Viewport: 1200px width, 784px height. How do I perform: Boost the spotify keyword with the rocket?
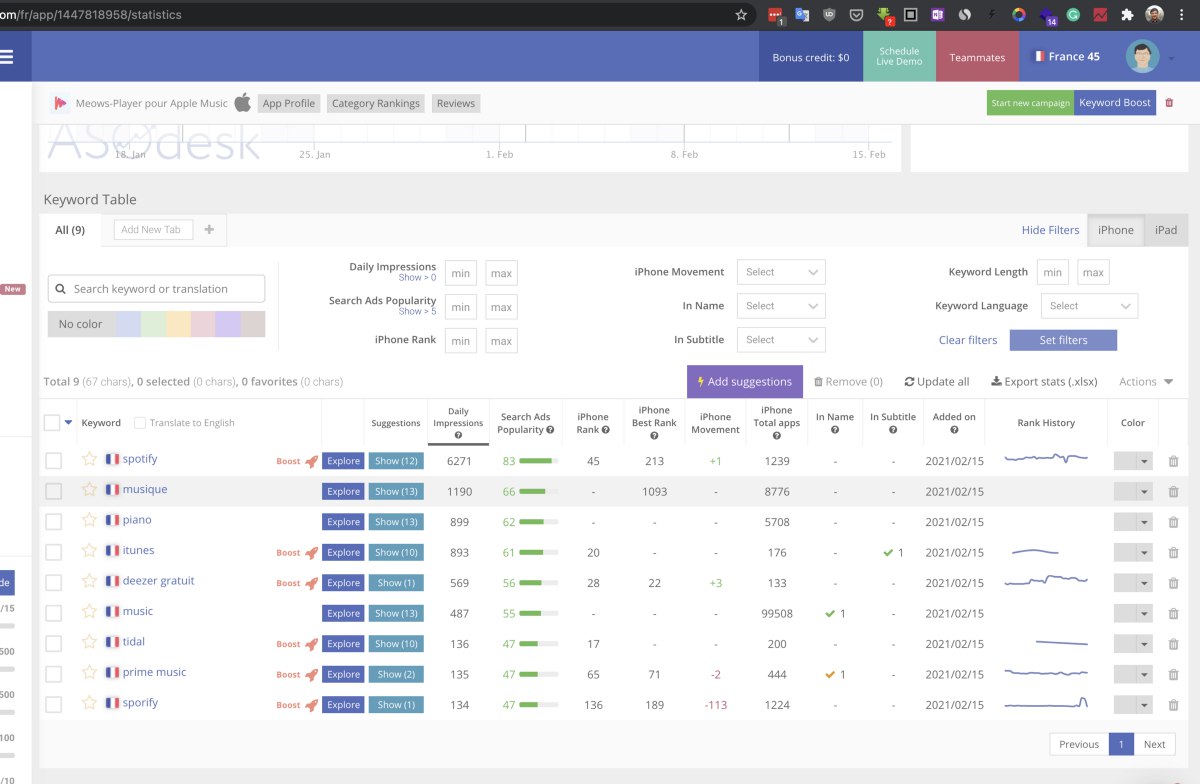[311, 461]
